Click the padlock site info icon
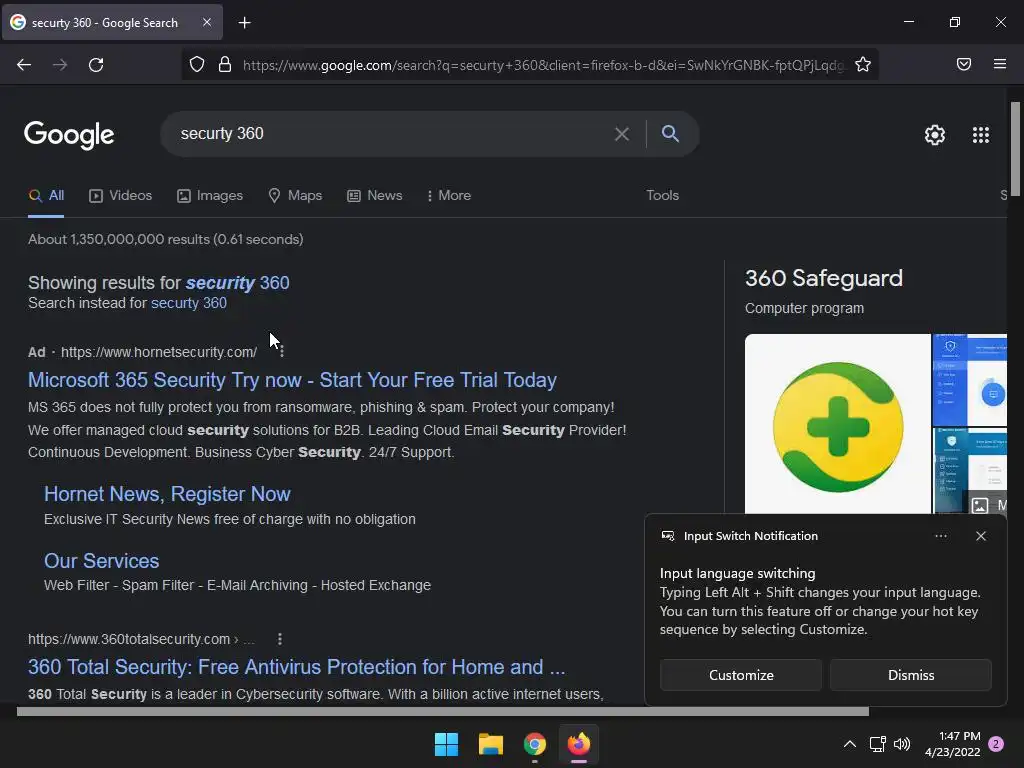Viewport: 1024px width, 768px height. [x=225, y=64]
